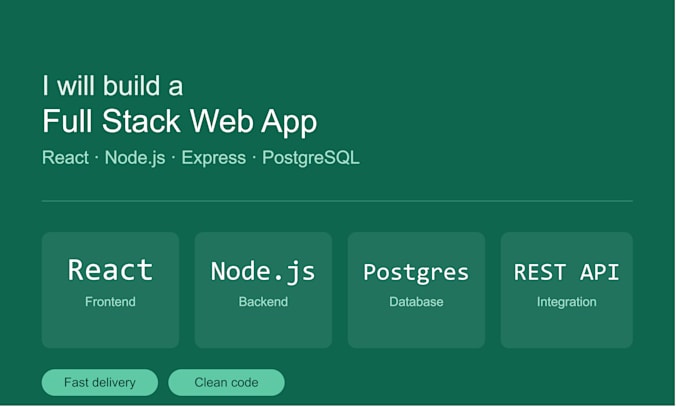This screenshot has height=411, width=680.
Task: Click the 'Full Stack Web App' heading
Action: click(180, 122)
